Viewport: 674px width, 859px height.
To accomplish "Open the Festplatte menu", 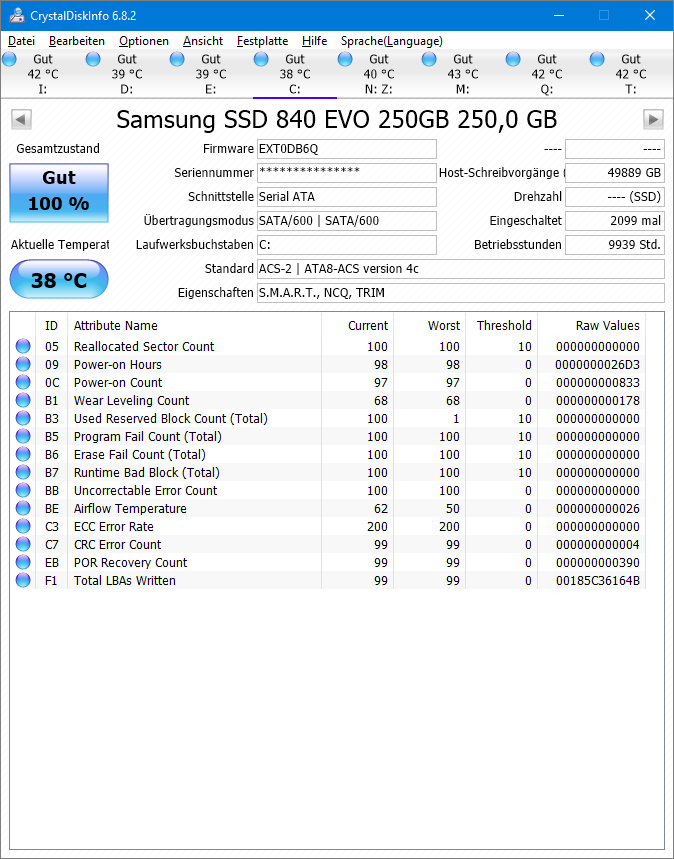I will [262, 41].
